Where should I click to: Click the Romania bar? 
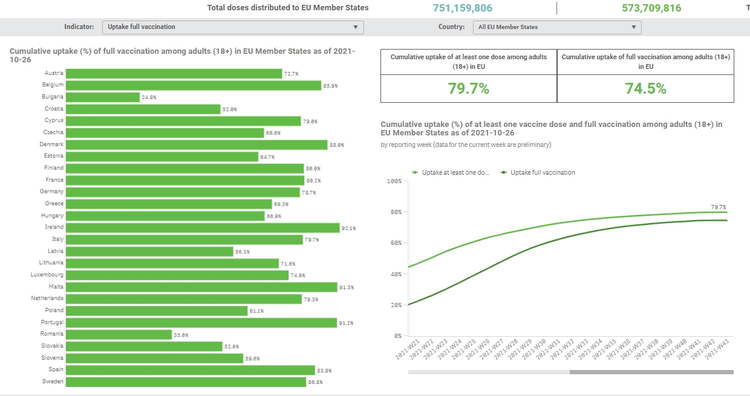tap(119, 334)
